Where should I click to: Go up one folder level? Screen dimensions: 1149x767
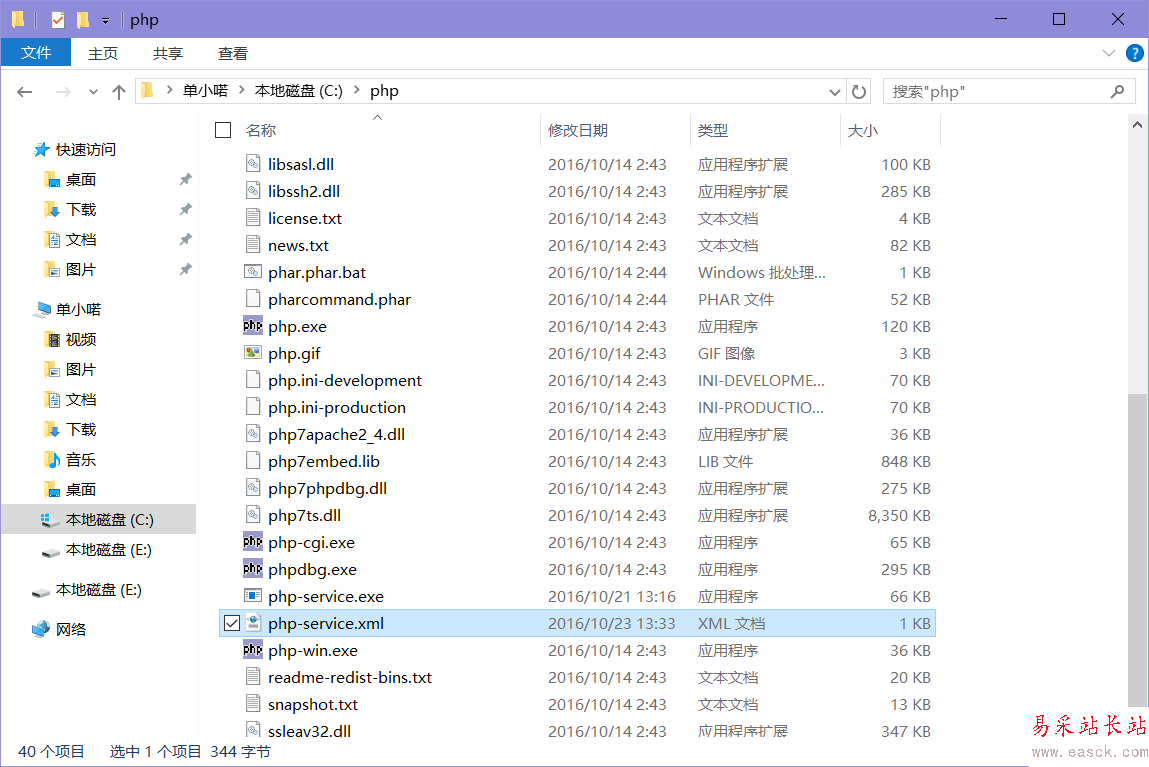[119, 92]
